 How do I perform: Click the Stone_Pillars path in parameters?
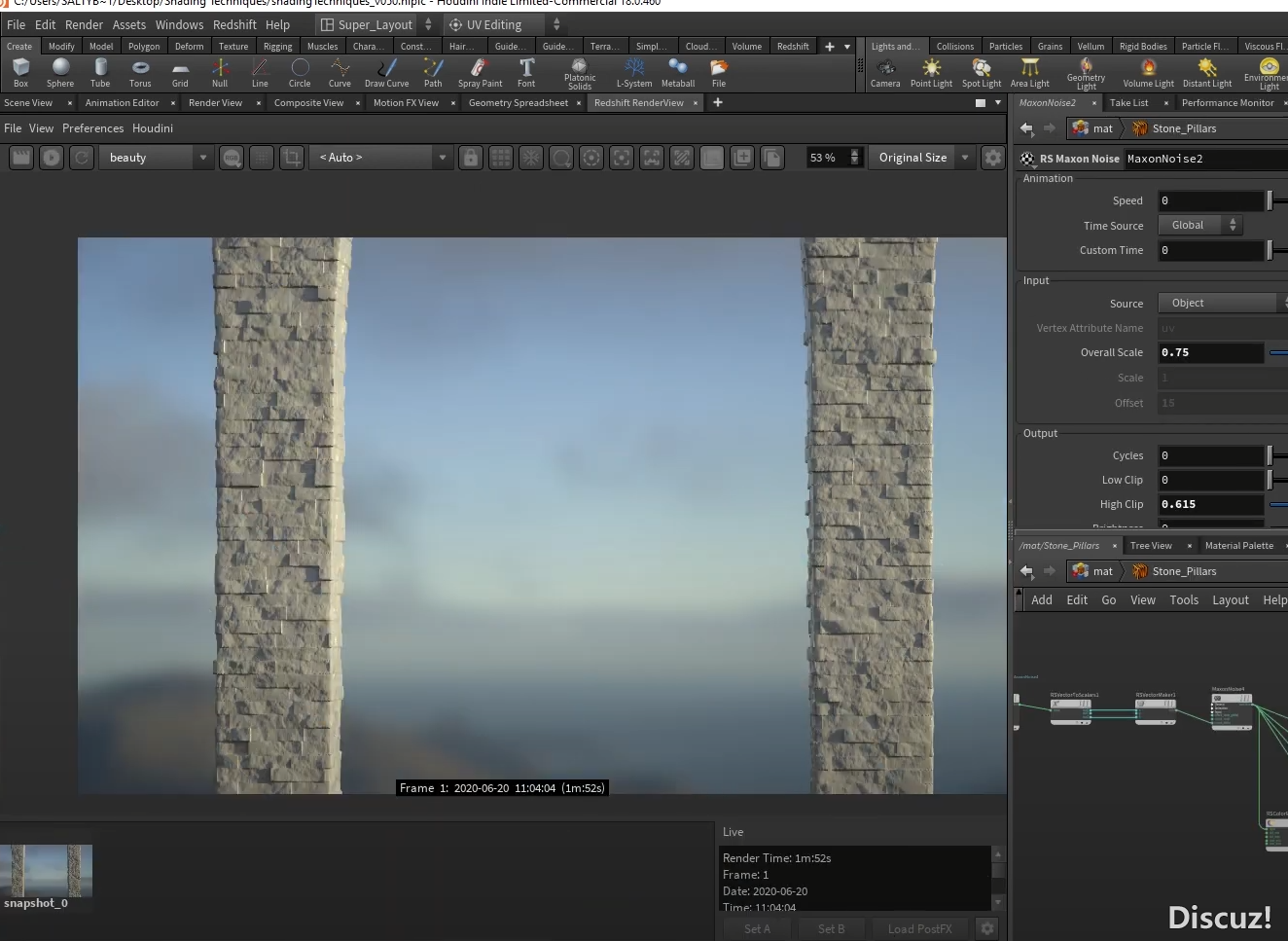pos(1184,128)
